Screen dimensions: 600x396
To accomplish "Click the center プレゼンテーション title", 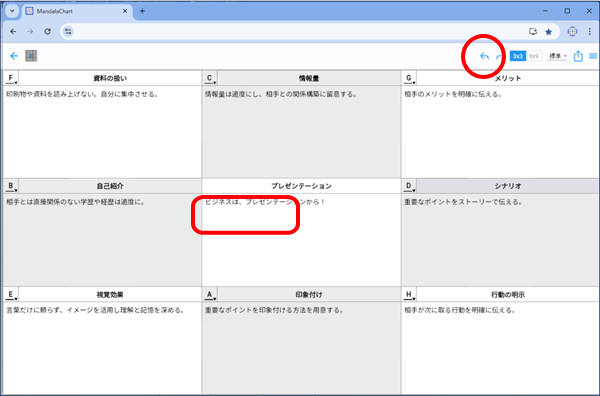I will pos(302,186).
